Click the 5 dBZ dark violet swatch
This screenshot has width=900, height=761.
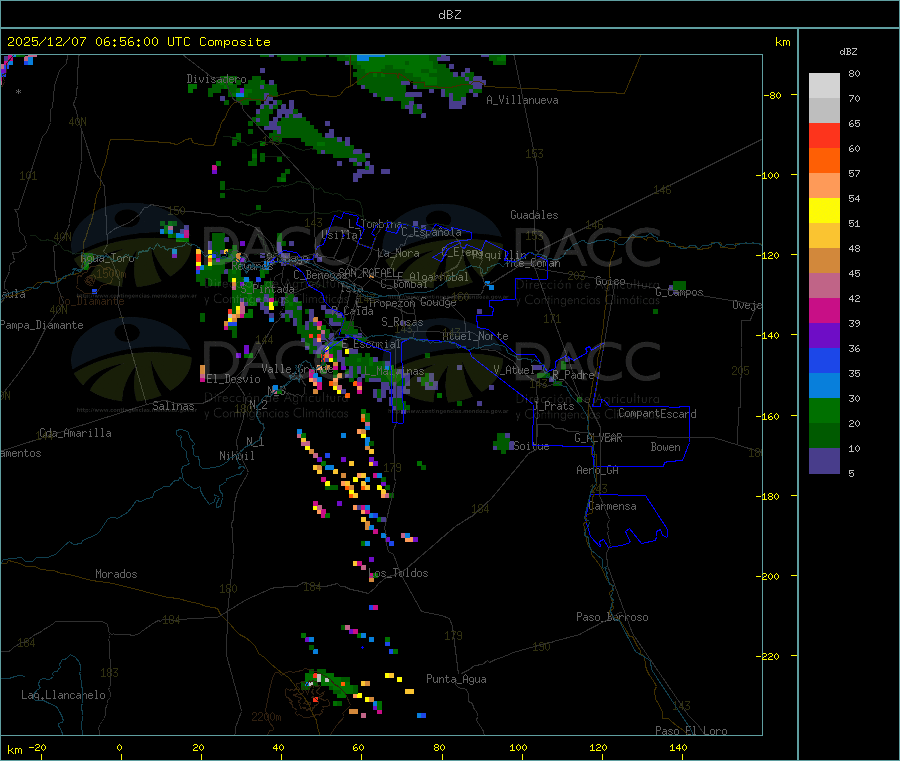pyautogui.click(x=824, y=461)
